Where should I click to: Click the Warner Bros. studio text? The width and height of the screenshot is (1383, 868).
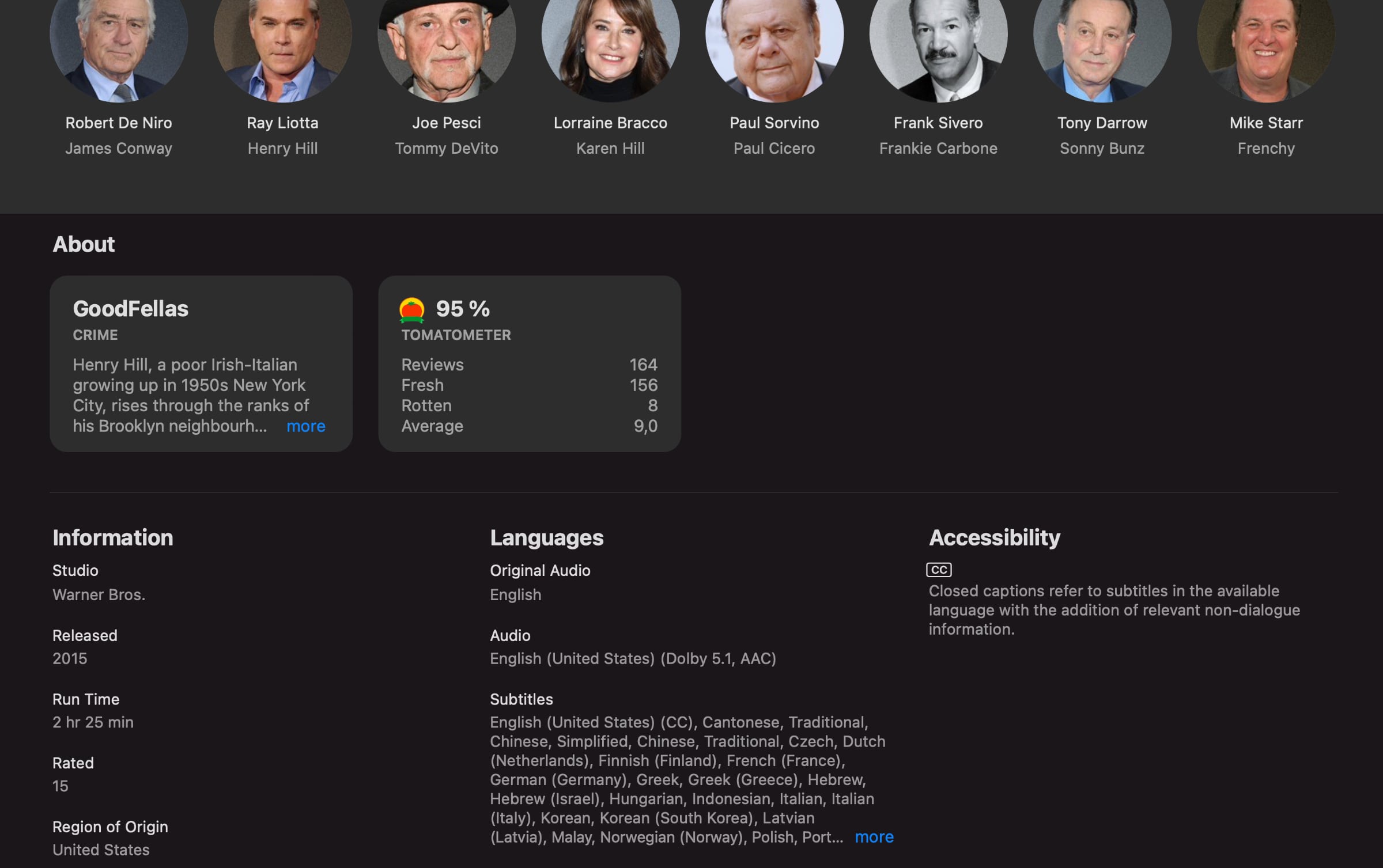pos(99,594)
